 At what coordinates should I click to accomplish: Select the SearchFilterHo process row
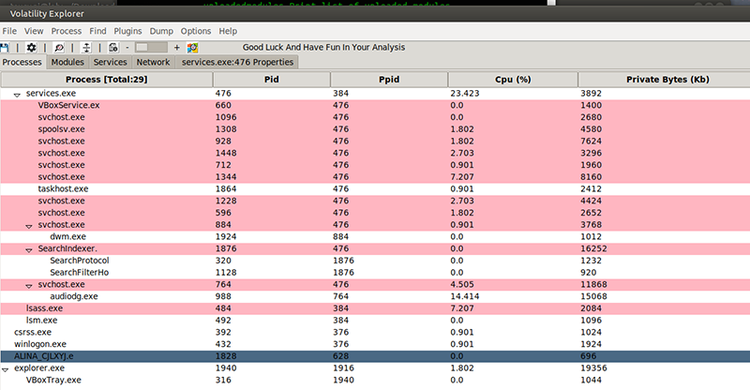(x=375, y=273)
